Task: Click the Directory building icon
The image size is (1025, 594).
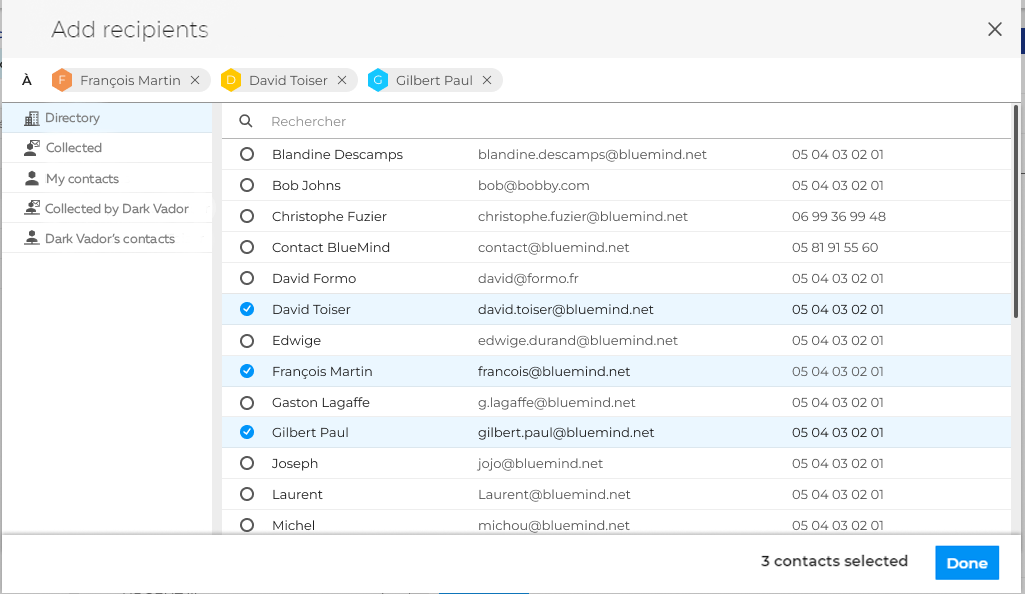Action: click(32, 118)
